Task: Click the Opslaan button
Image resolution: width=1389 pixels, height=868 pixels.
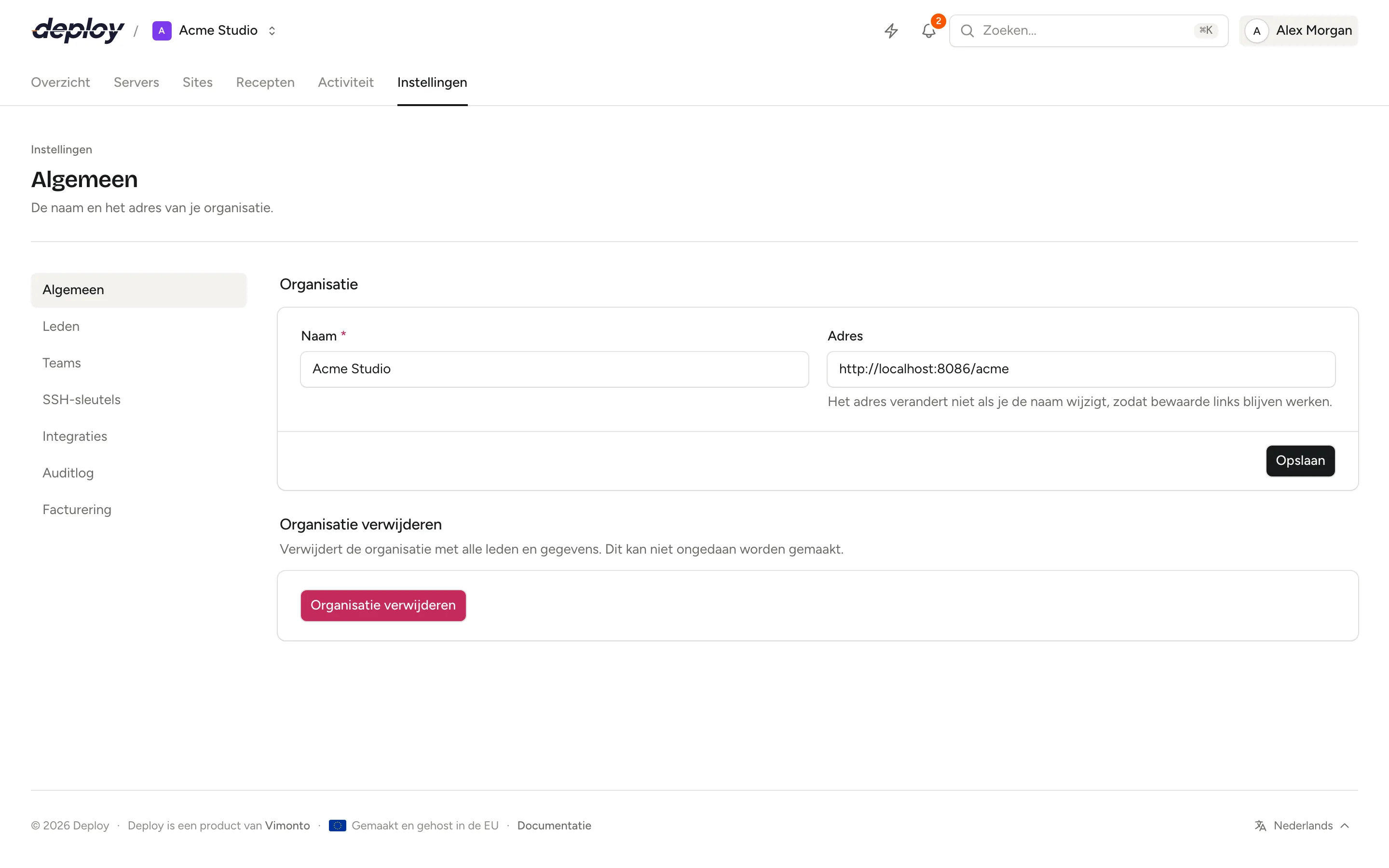Action: point(1300,461)
